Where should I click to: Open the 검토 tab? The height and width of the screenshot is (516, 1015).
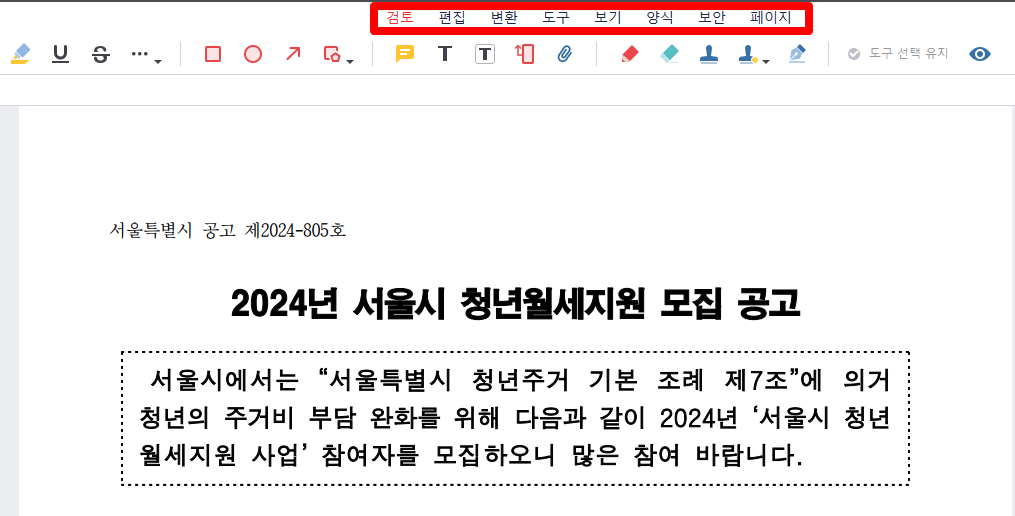[x=400, y=17]
